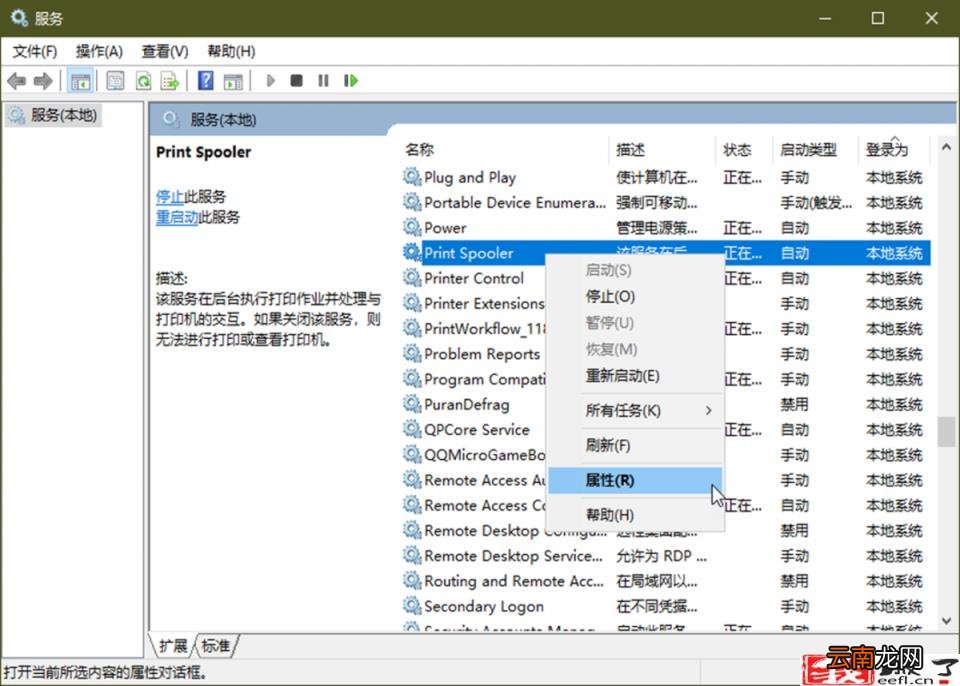The height and width of the screenshot is (686, 960).
Task: Switch to the 扩展 tab
Action: (x=173, y=646)
